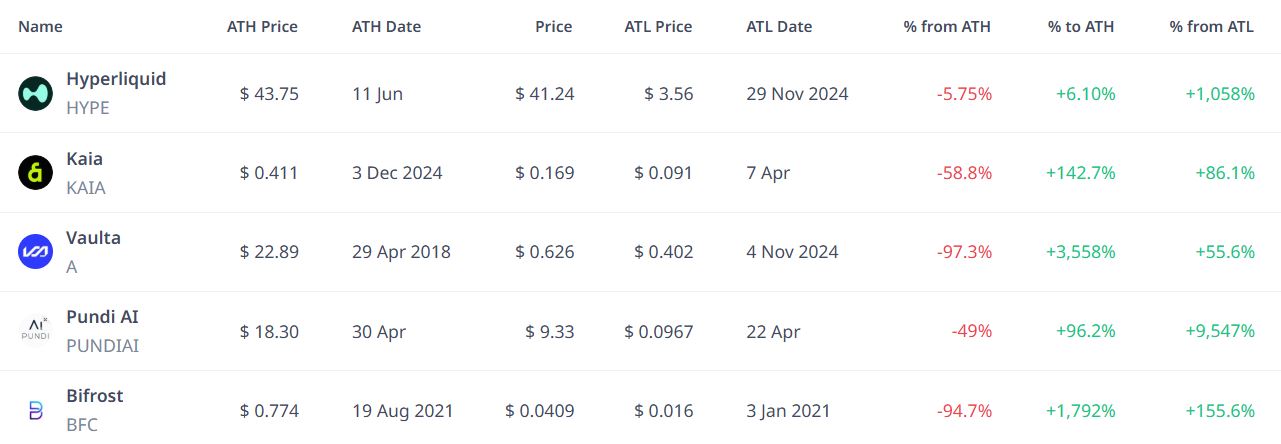Screen dimensions: 1281x444
Task: Select the HYPE ticker symbol text
Action: point(88,108)
